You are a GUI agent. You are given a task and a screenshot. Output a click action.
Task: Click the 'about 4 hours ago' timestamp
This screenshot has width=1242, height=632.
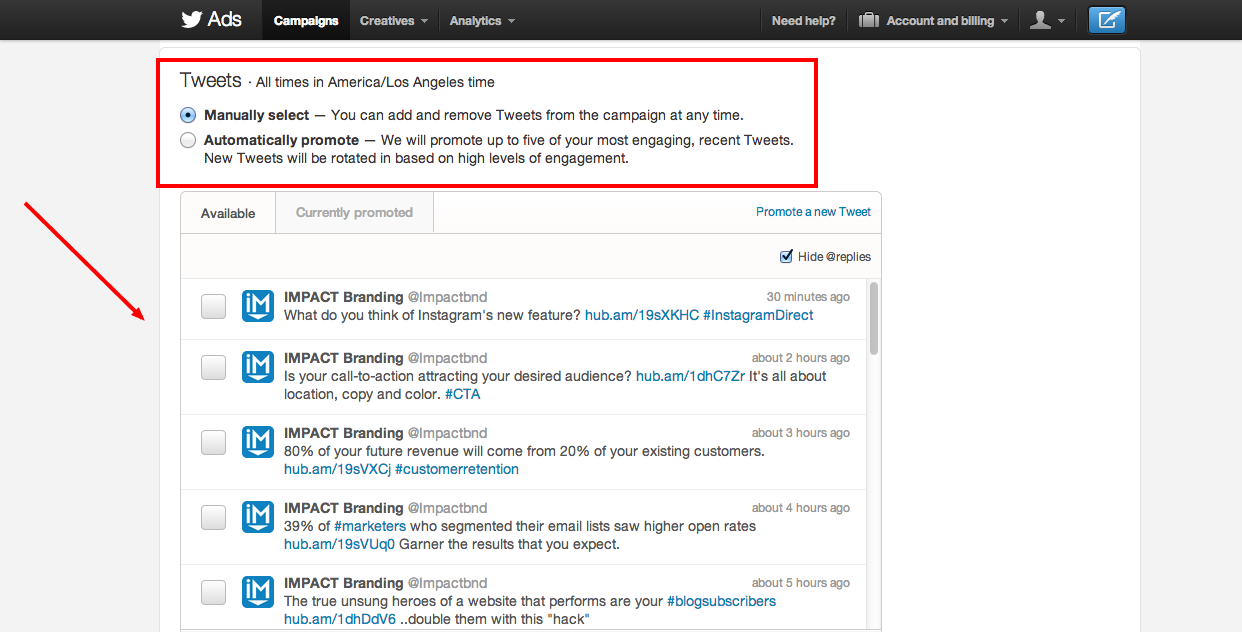tap(801, 508)
